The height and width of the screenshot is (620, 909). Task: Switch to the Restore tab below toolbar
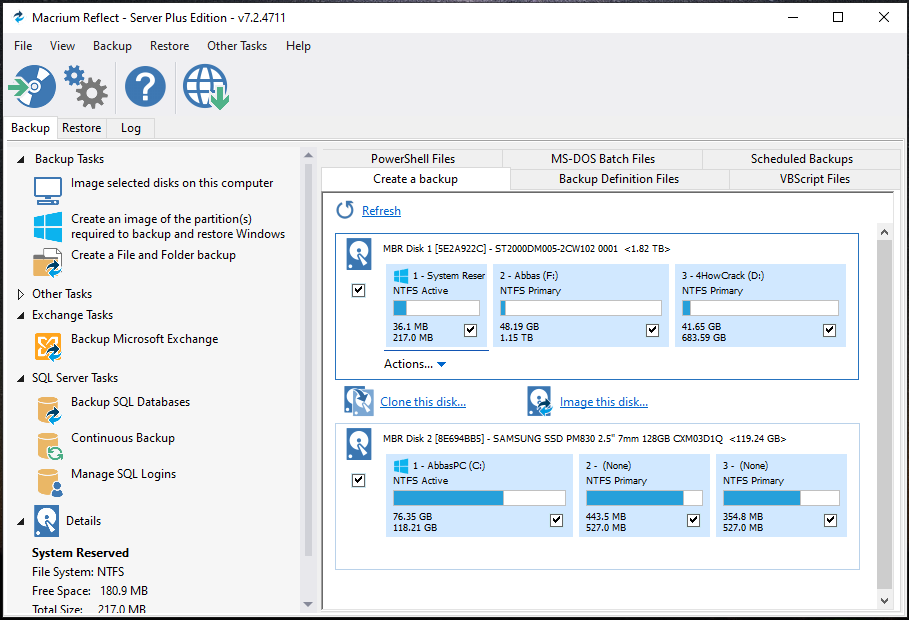(x=81, y=128)
